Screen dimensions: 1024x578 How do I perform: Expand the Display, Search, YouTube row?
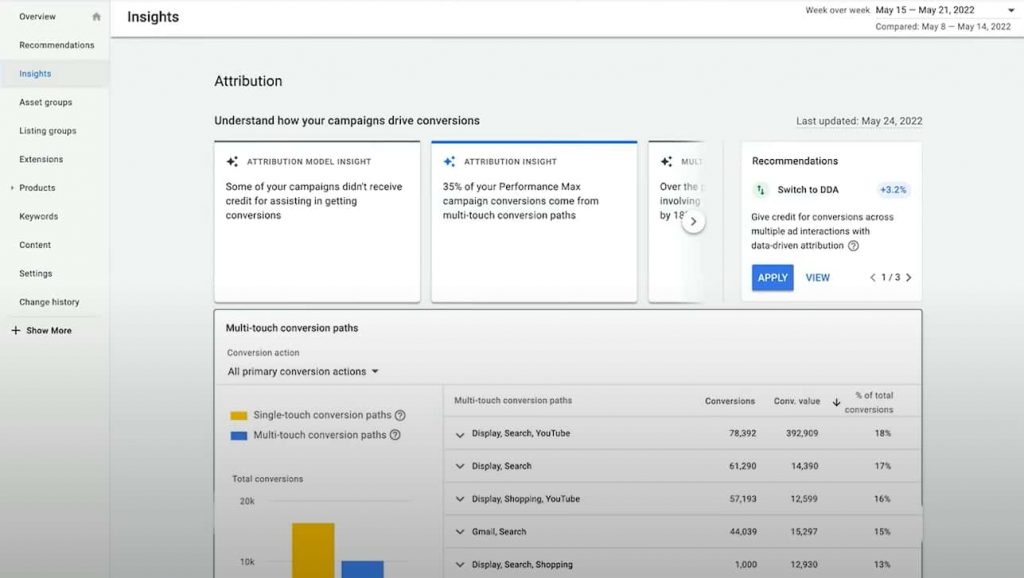click(460, 434)
